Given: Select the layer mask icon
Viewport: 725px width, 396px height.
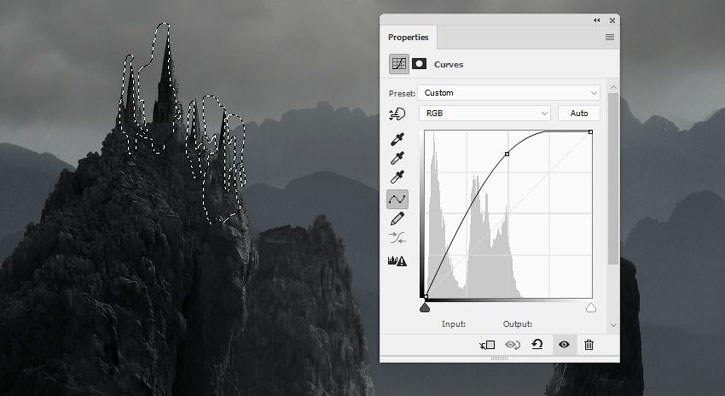Looking at the screenshot, I should click(419, 64).
